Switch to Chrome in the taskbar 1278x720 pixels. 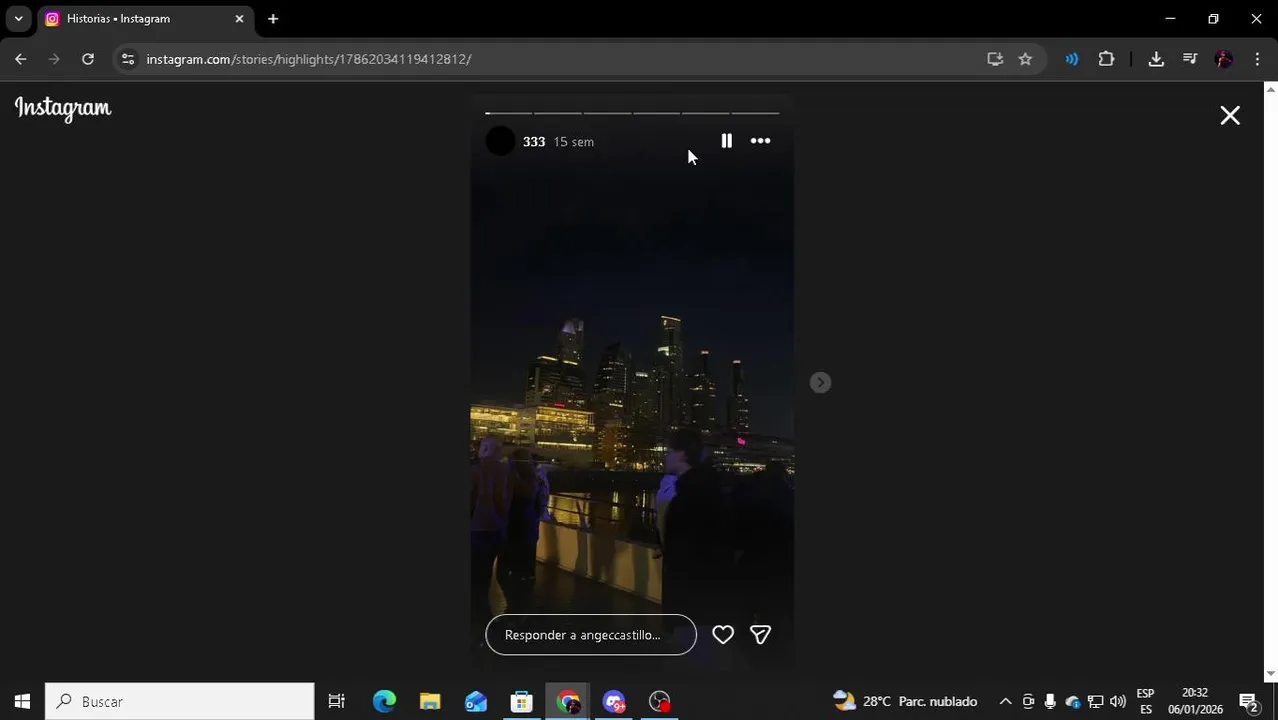pyautogui.click(x=568, y=702)
